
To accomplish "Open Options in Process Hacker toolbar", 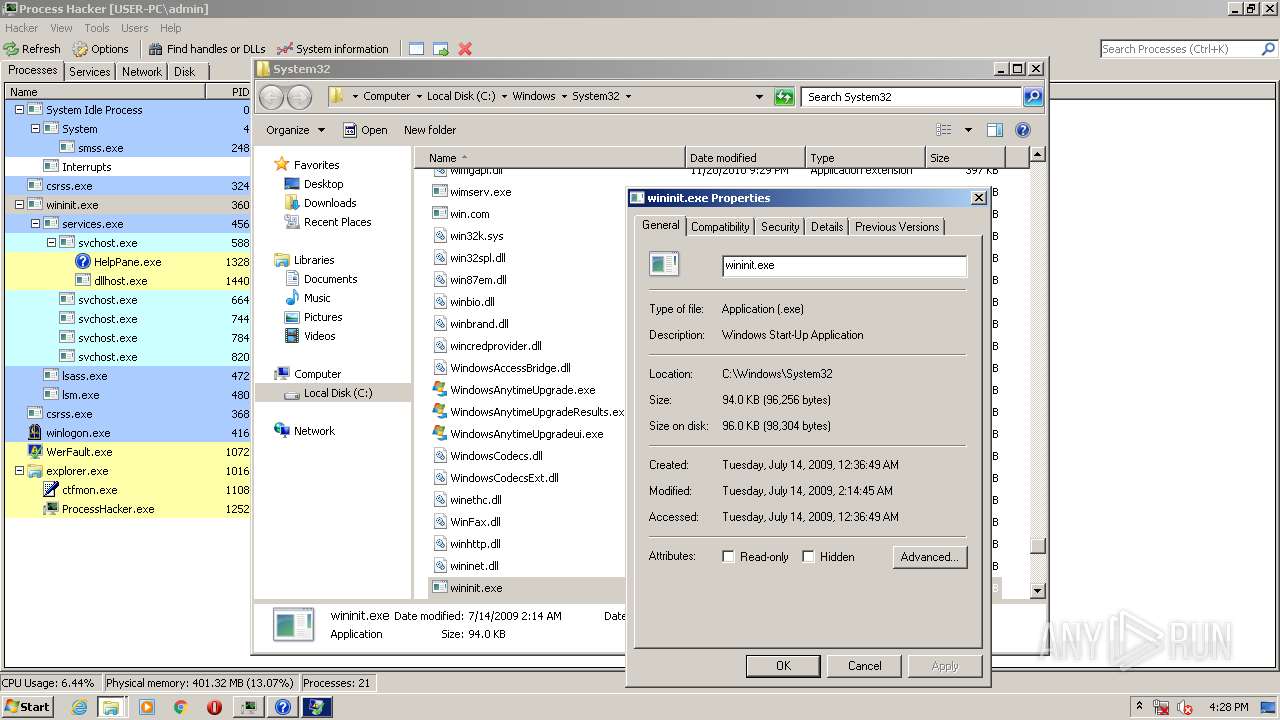I will click(100, 49).
